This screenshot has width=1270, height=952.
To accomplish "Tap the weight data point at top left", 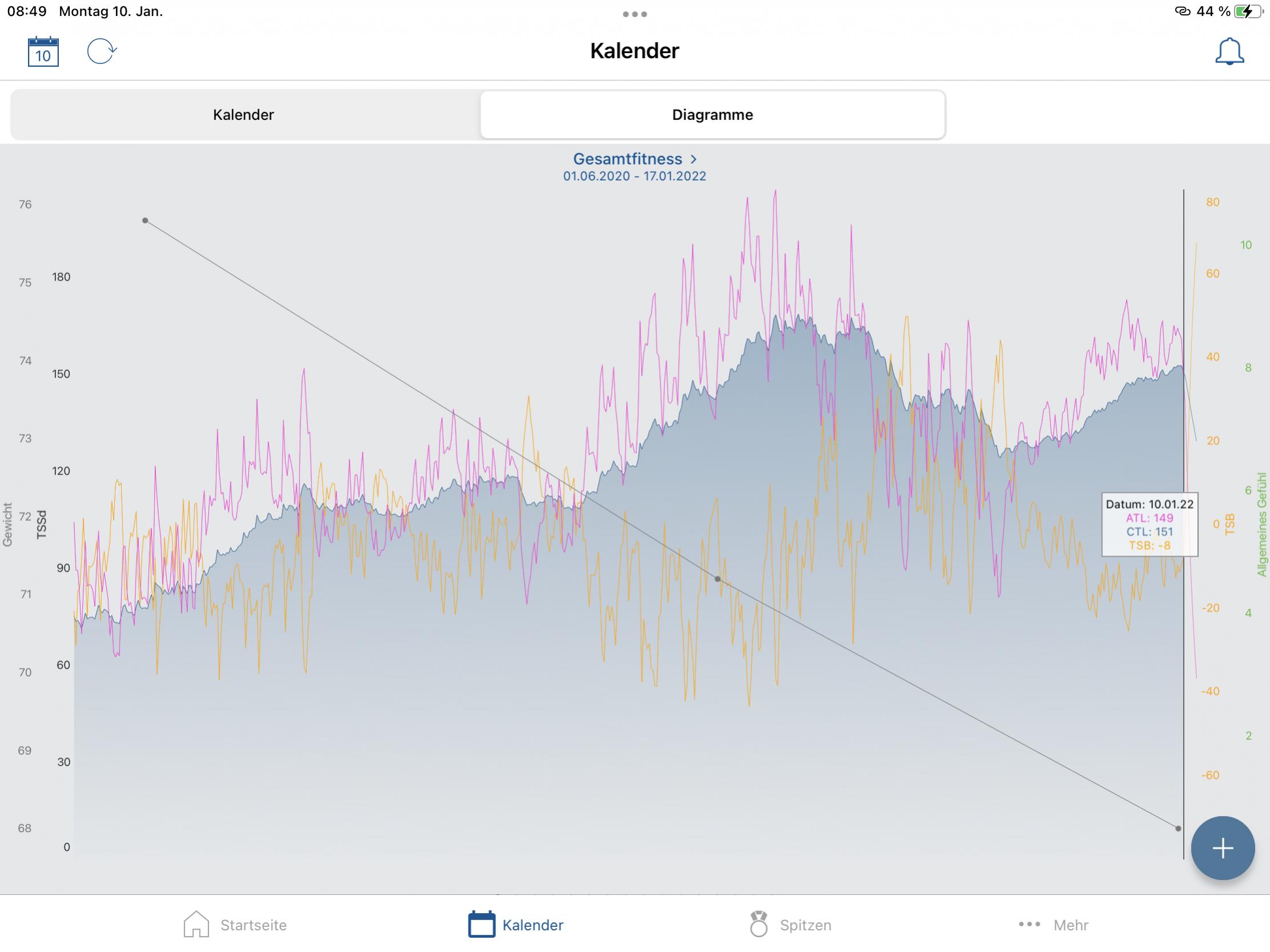I will pyautogui.click(x=145, y=220).
